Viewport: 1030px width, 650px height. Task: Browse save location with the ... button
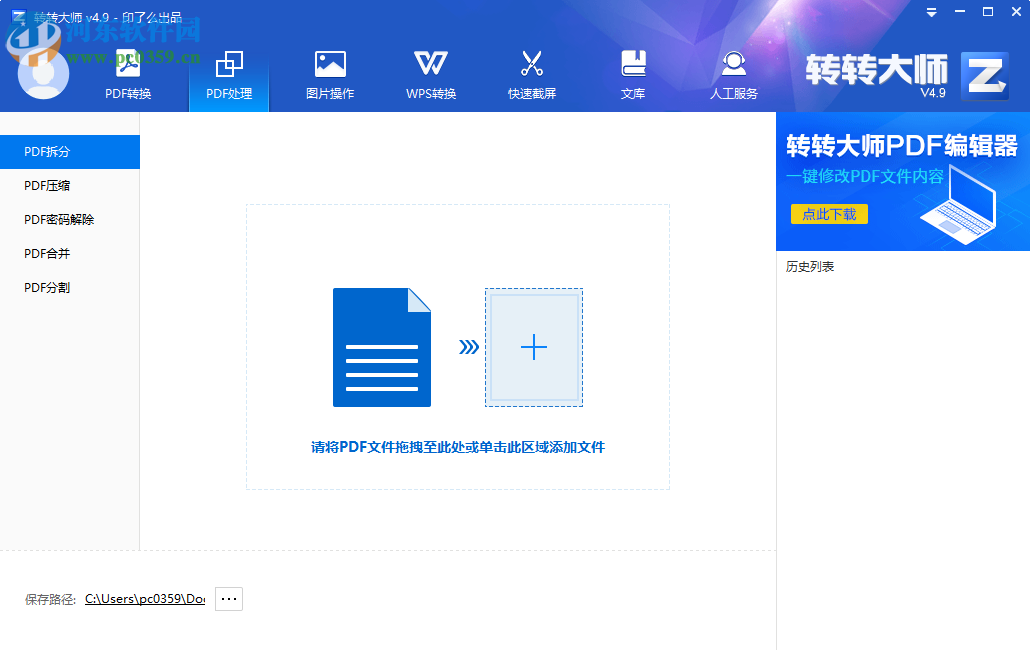(x=228, y=598)
